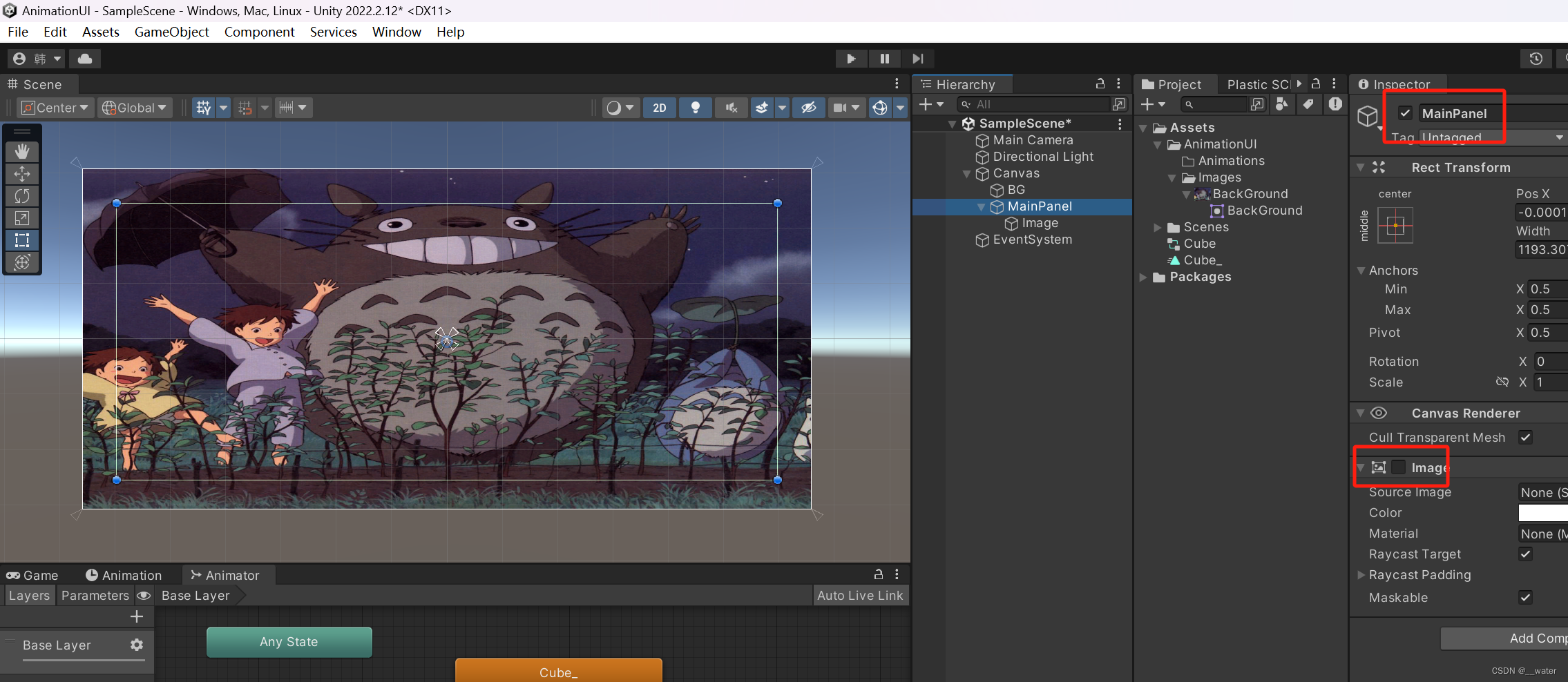
Task: Collapse the SampleScene tree
Action: (x=953, y=124)
